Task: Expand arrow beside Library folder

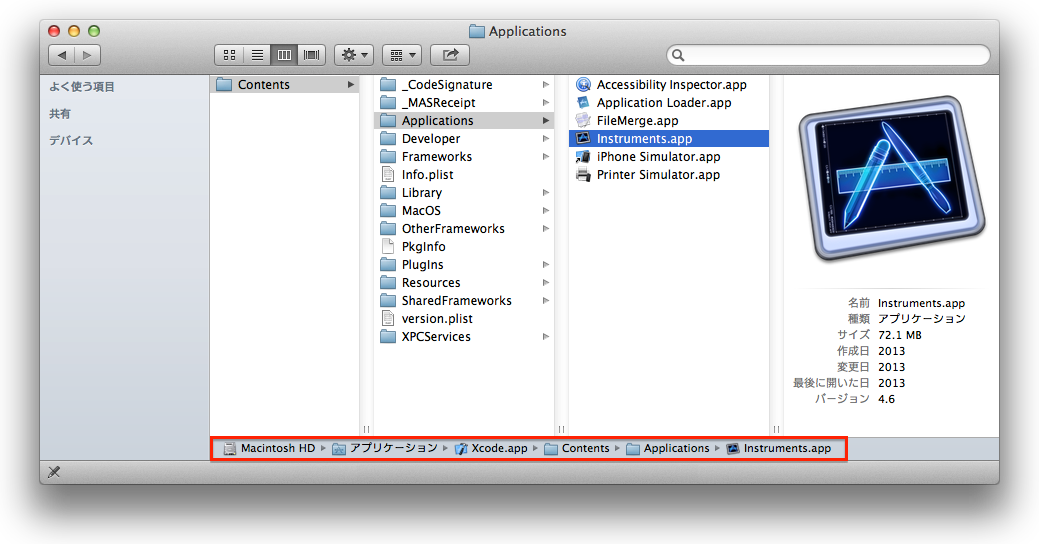Action: (x=546, y=193)
